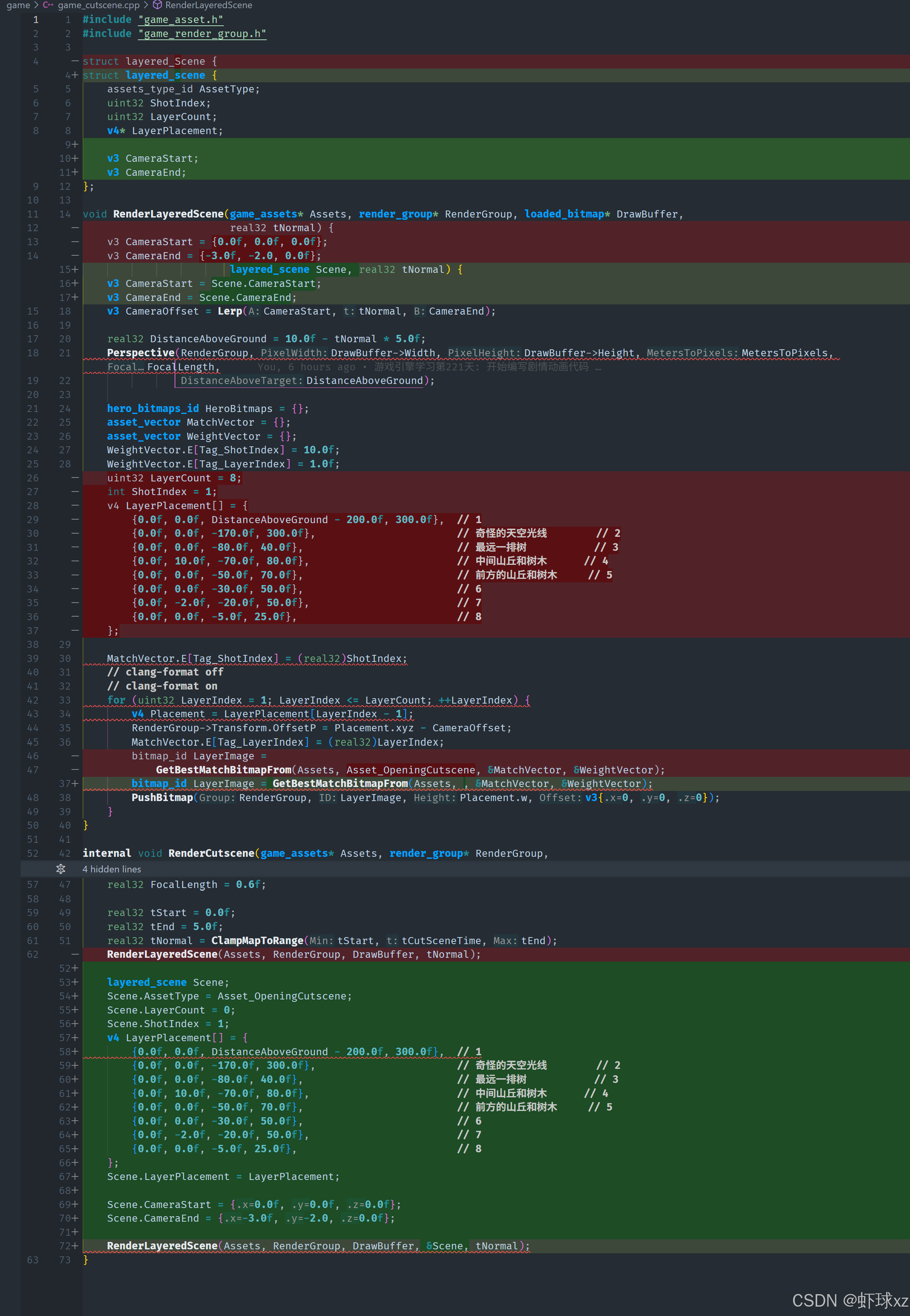Click the C++ file icon in breadcrumb
The height and width of the screenshot is (1316, 910).
(x=48, y=5)
